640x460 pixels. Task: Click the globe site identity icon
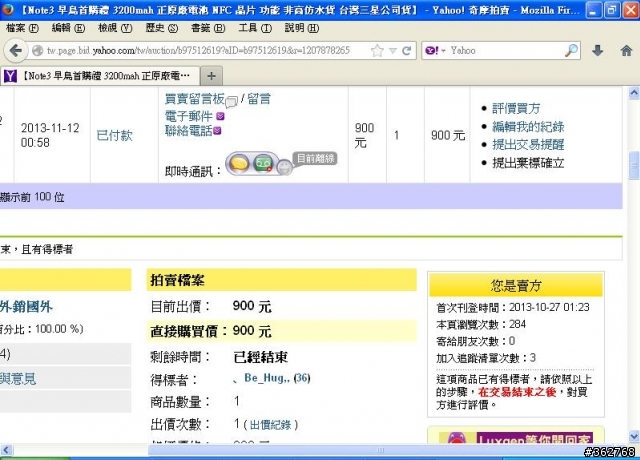(38, 51)
